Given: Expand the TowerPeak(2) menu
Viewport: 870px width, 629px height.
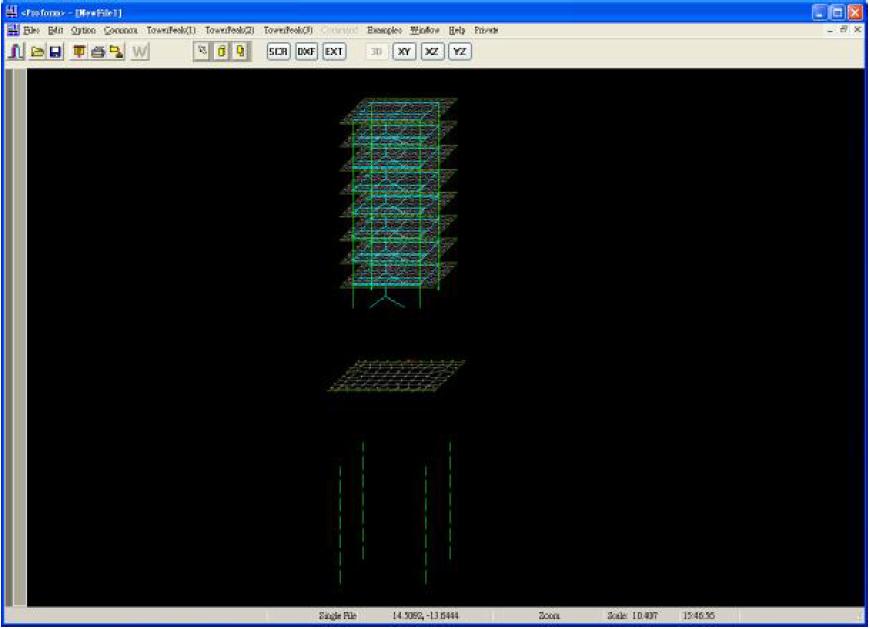Looking at the screenshot, I should coord(230,30).
